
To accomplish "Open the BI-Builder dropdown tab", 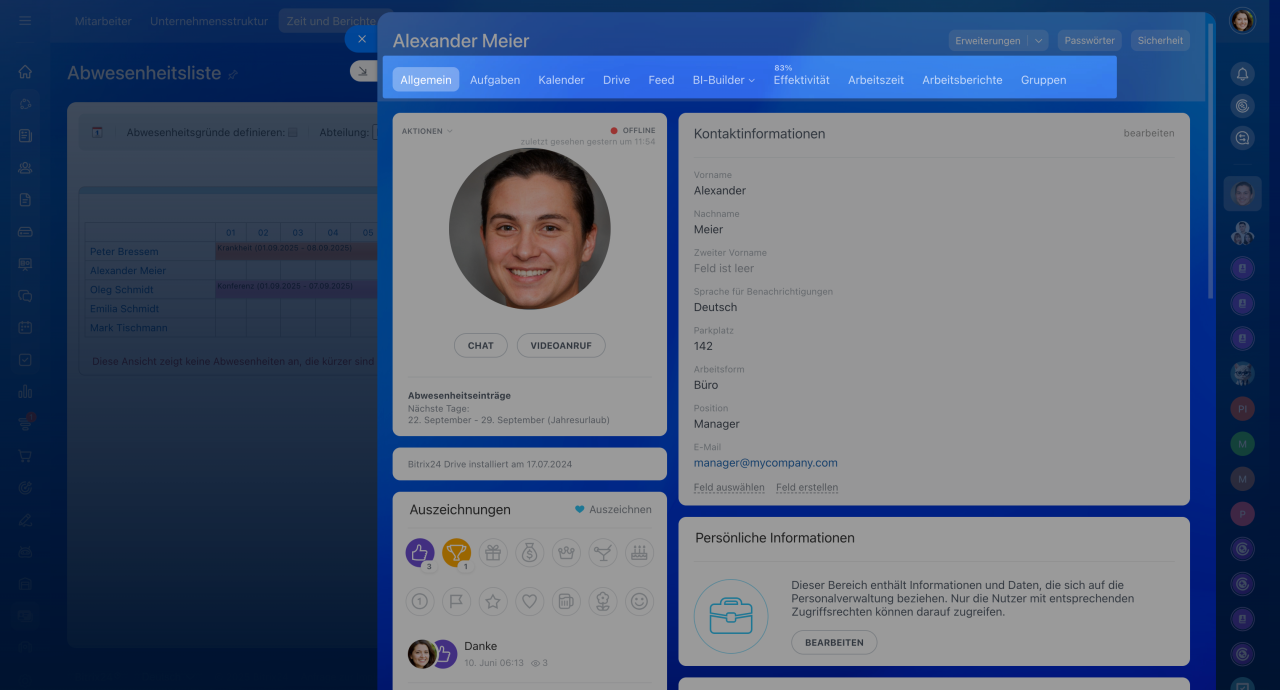I will (723, 80).
